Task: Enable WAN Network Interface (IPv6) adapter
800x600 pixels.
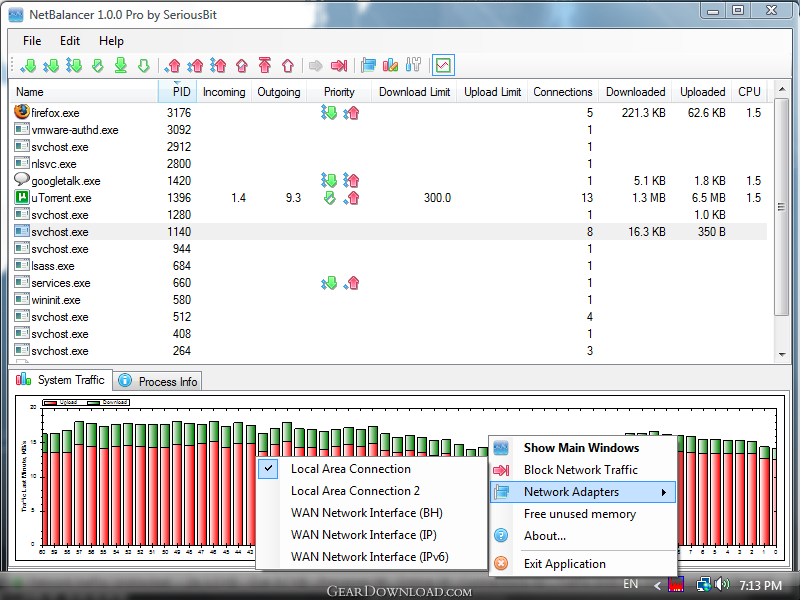Action: 372,557
